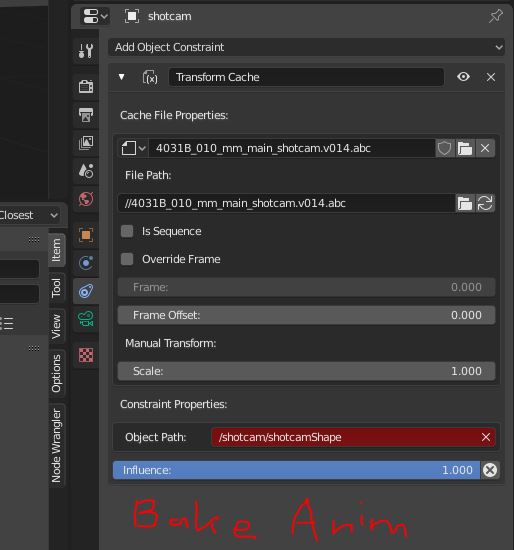Clear the red Object Path field

486,437
